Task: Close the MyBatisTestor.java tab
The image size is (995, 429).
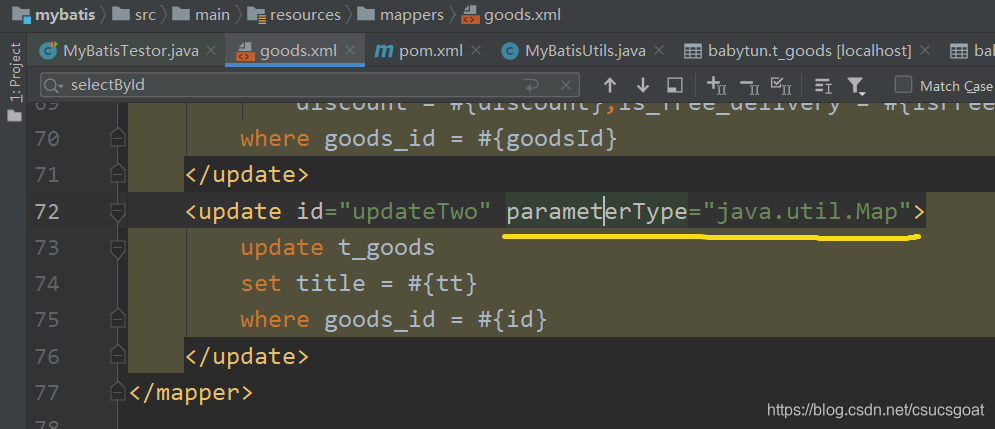Action: (x=212, y=50)
